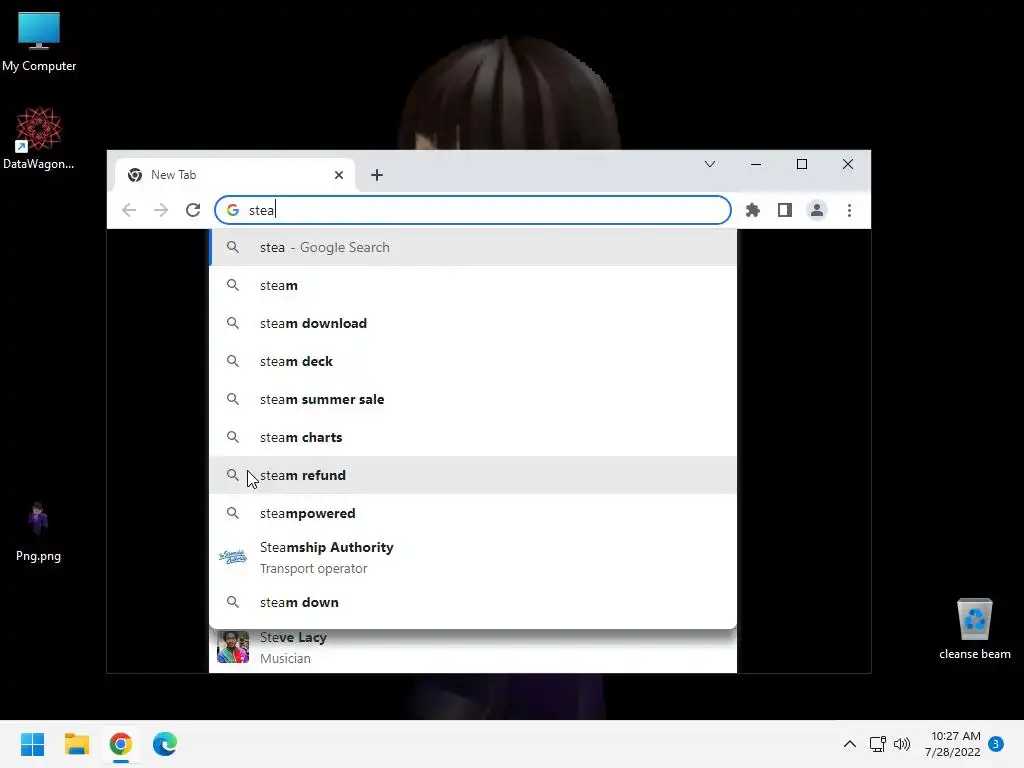The image size is (1024, 768).
Task: Open the Extensions puzzle icon
Action: (753, 210)
